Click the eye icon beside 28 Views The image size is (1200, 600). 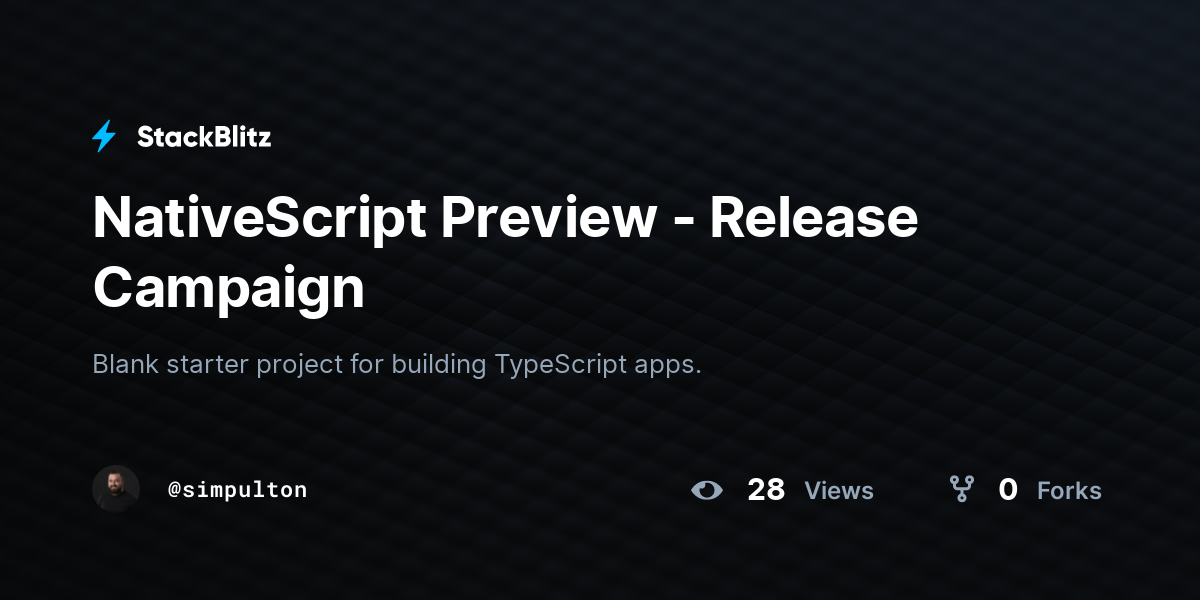(x=707, y=490)
